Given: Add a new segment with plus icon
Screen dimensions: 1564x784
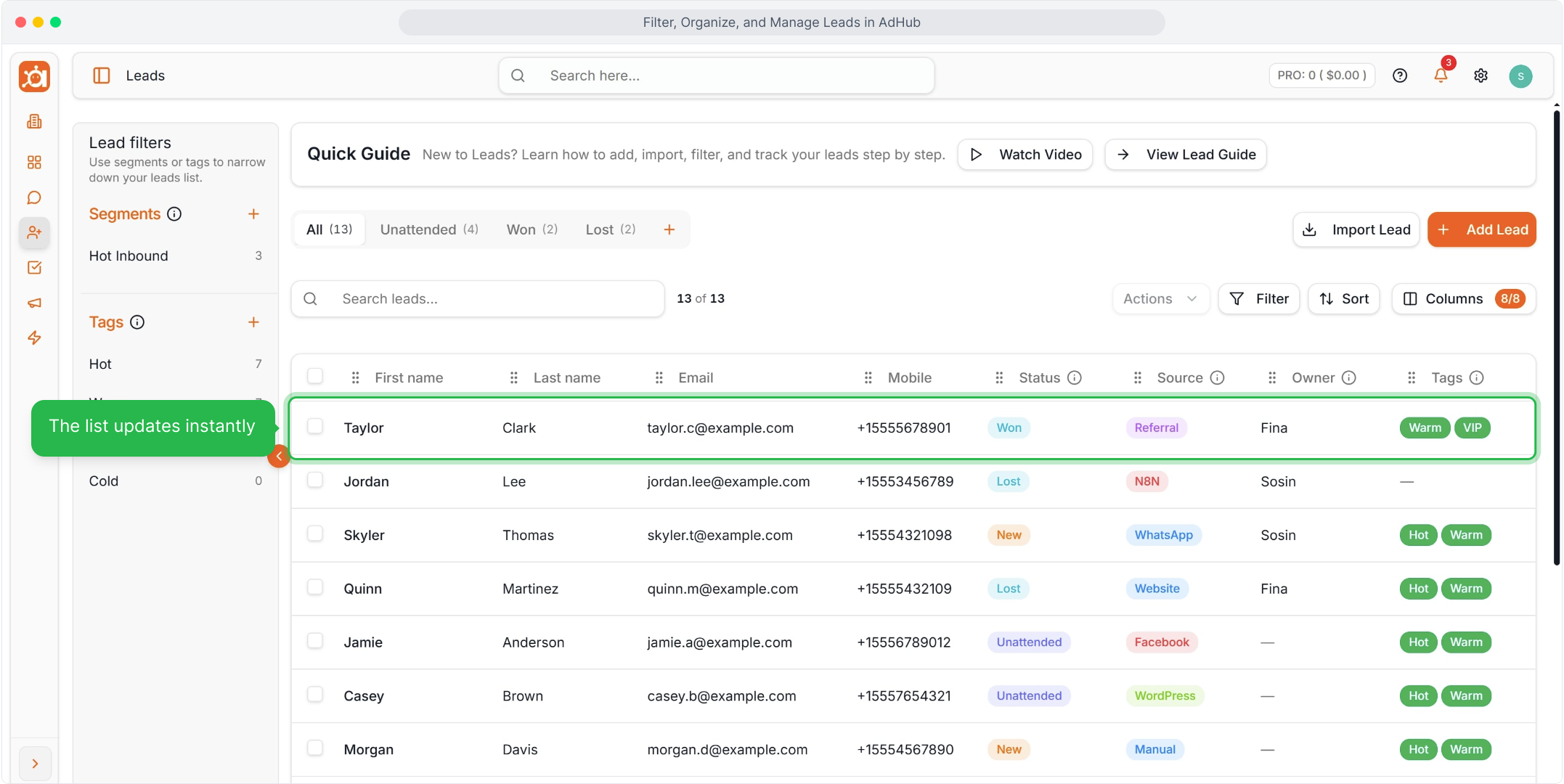Looking at the screenshot, I should tap(253, 214).
